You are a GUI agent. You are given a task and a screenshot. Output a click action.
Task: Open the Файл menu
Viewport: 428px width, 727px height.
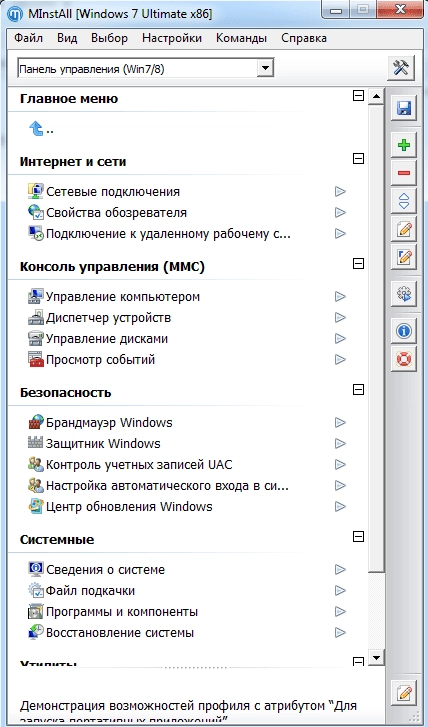coord(28,38)
